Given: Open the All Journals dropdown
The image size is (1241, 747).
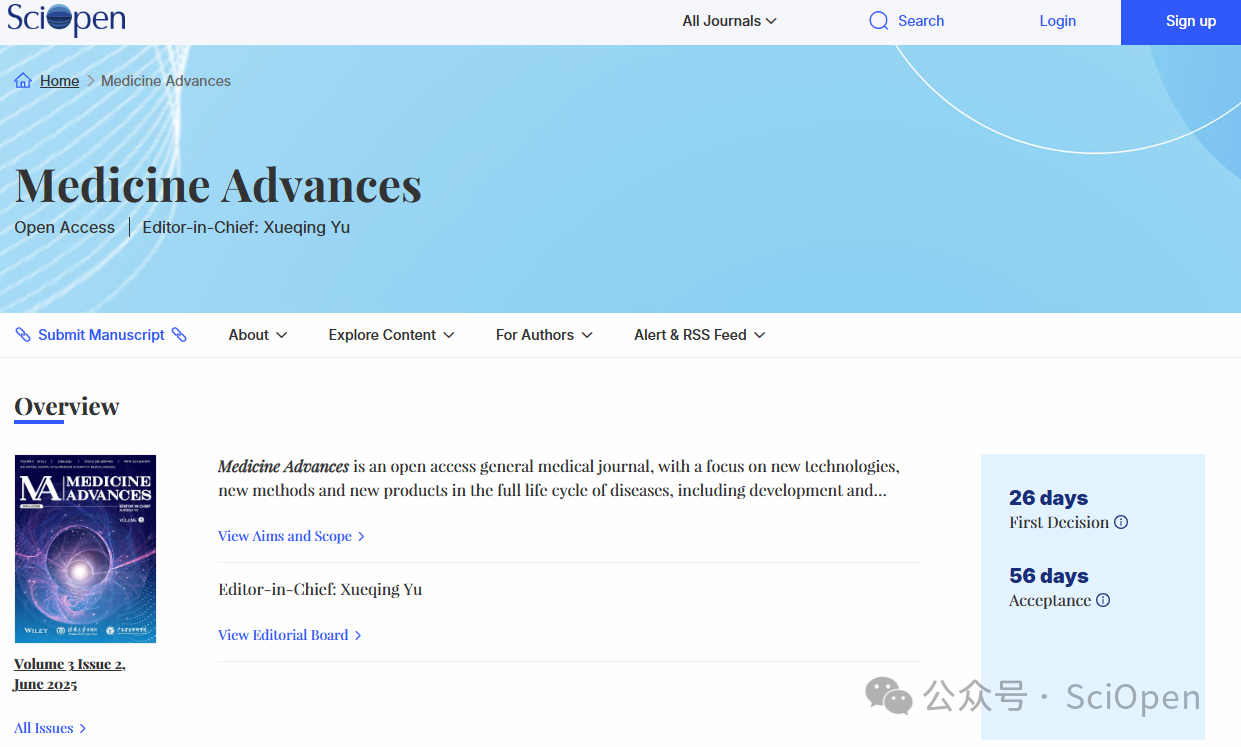Looking at the screenshot, I should tap(729, 20).
